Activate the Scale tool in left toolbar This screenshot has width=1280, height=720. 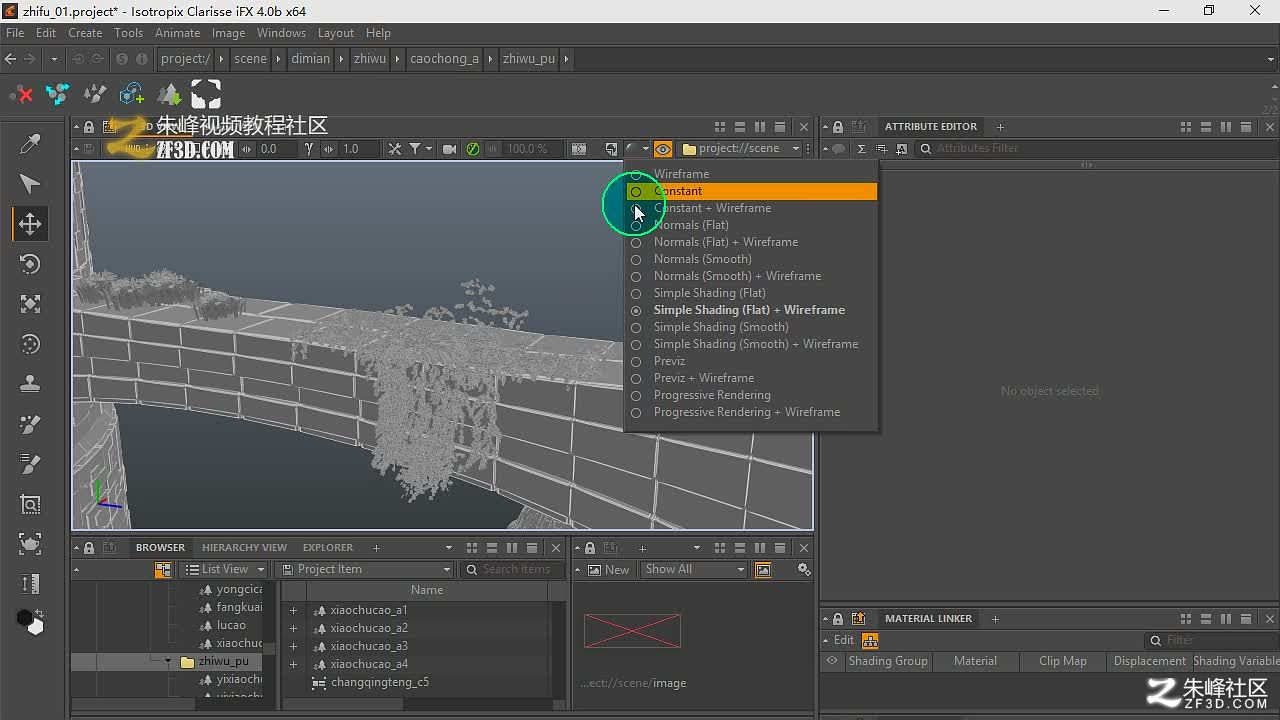click(x=30, y=304)
